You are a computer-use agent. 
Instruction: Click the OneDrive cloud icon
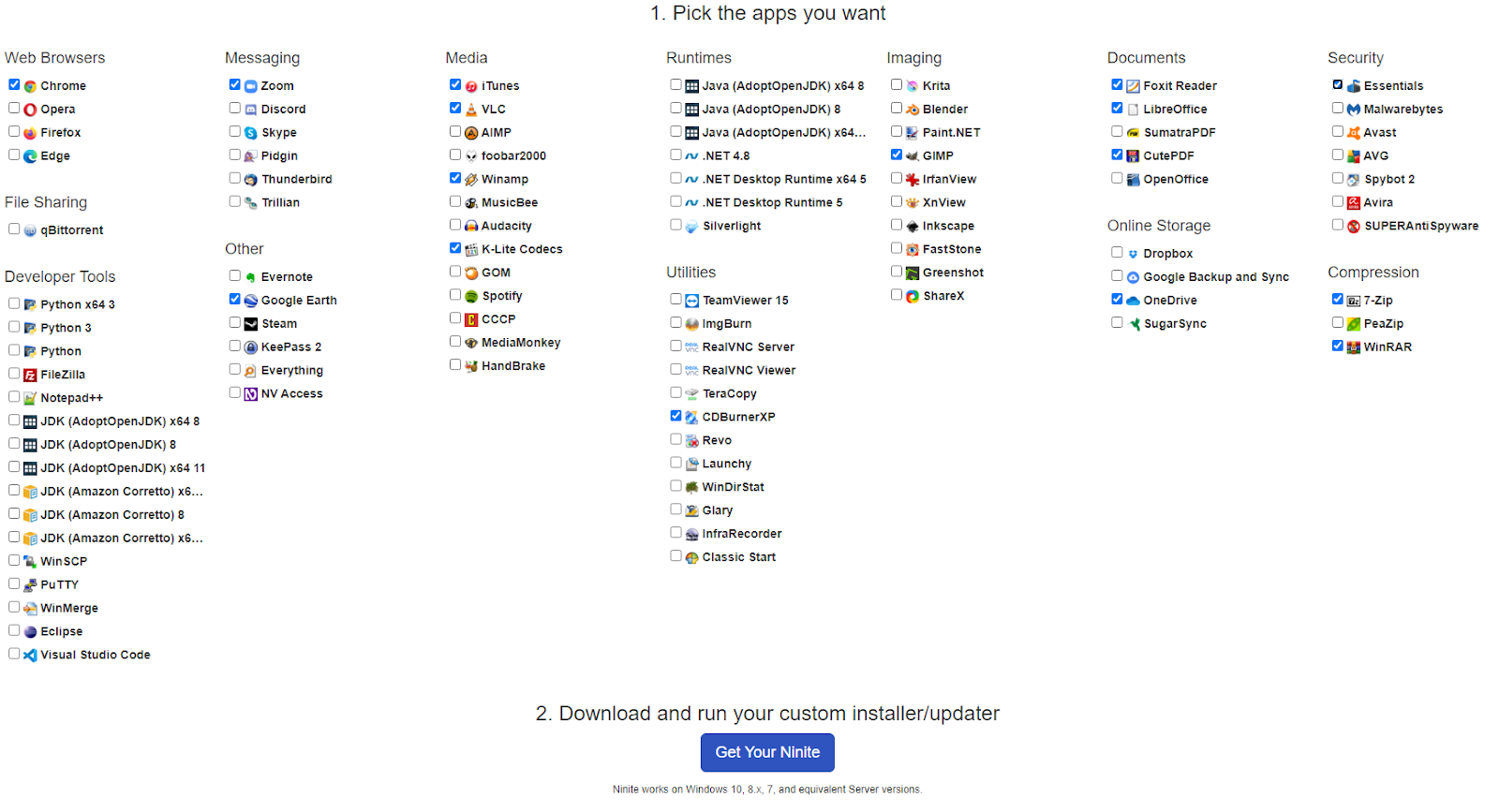pyautogui.click(x=1133, y=301)
